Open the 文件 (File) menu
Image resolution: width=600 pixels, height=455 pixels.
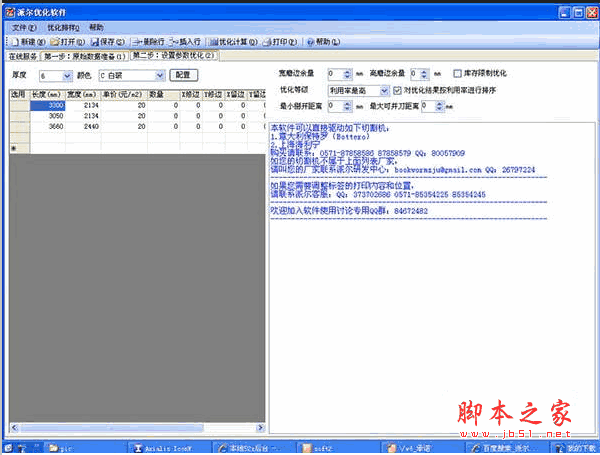click(24, 28)
